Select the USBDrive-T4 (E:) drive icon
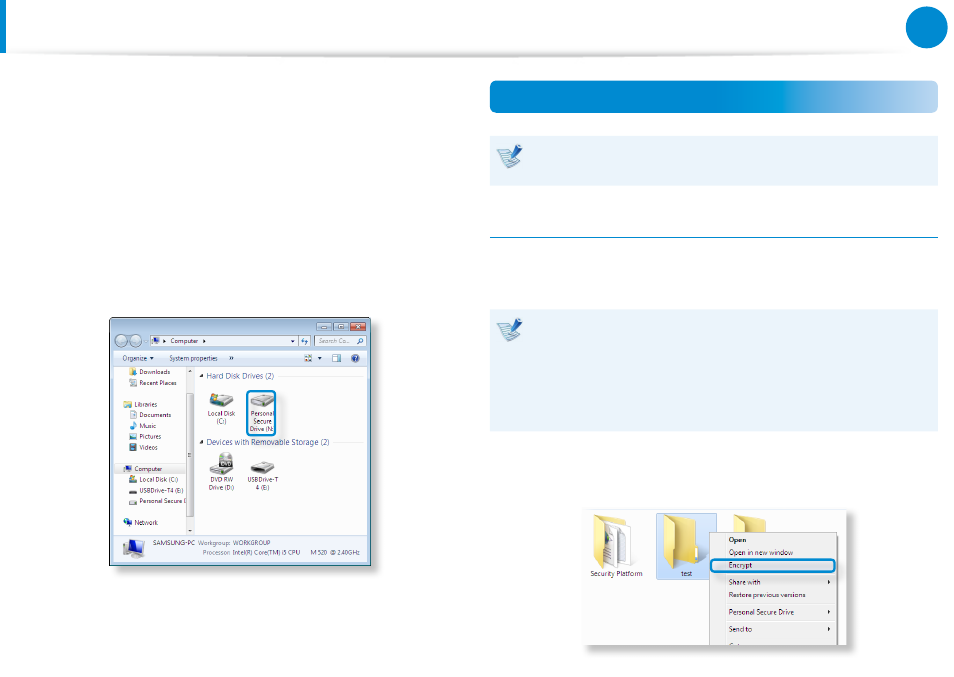This screenshot has height=677, width=954. (x=262, y=475)
